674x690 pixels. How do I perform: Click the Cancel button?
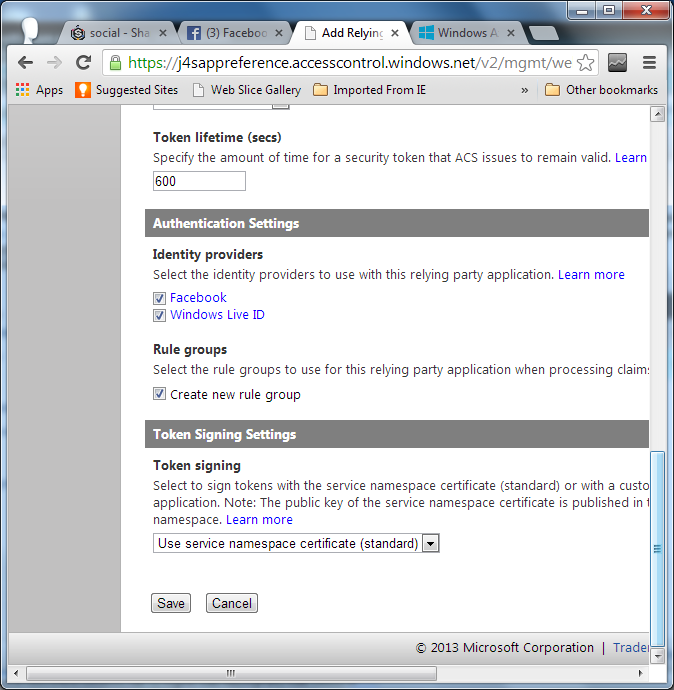pyautogui.click(x=232, y=603)
